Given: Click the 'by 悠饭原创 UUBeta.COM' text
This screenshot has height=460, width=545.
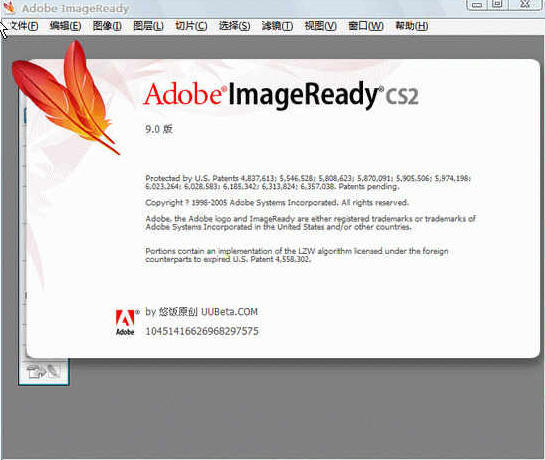Looking at the screenshot, I should 202,312.
